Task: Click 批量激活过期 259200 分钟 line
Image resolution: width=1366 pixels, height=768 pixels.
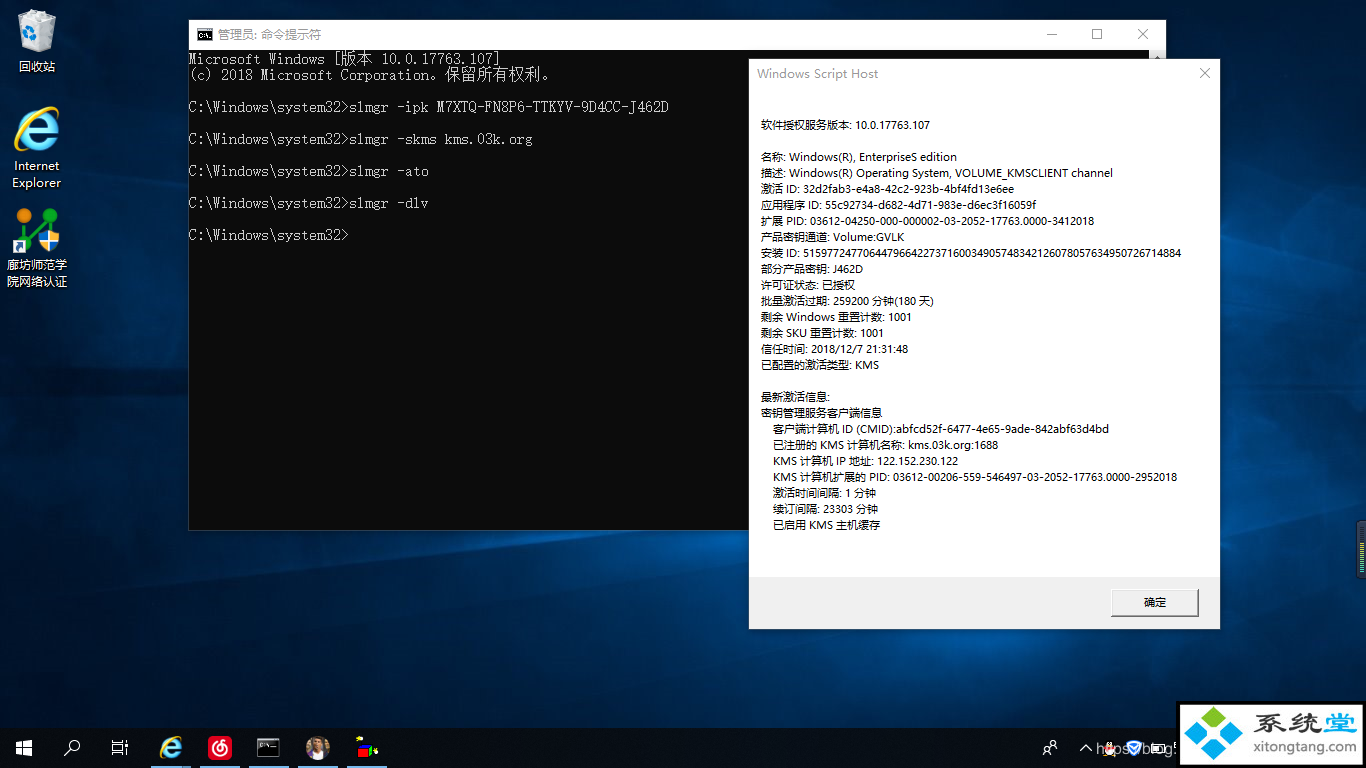Action: 847,301
